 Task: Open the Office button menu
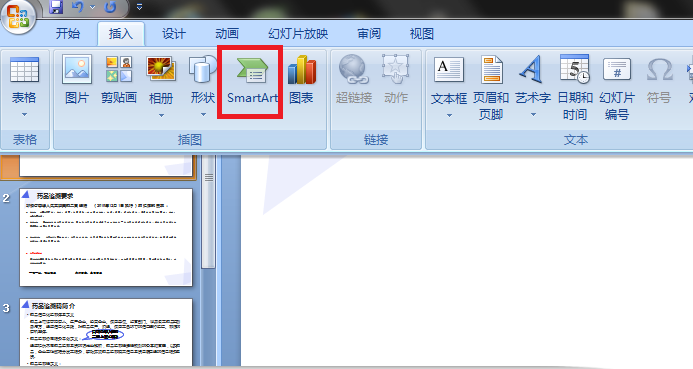click(18, 18)
